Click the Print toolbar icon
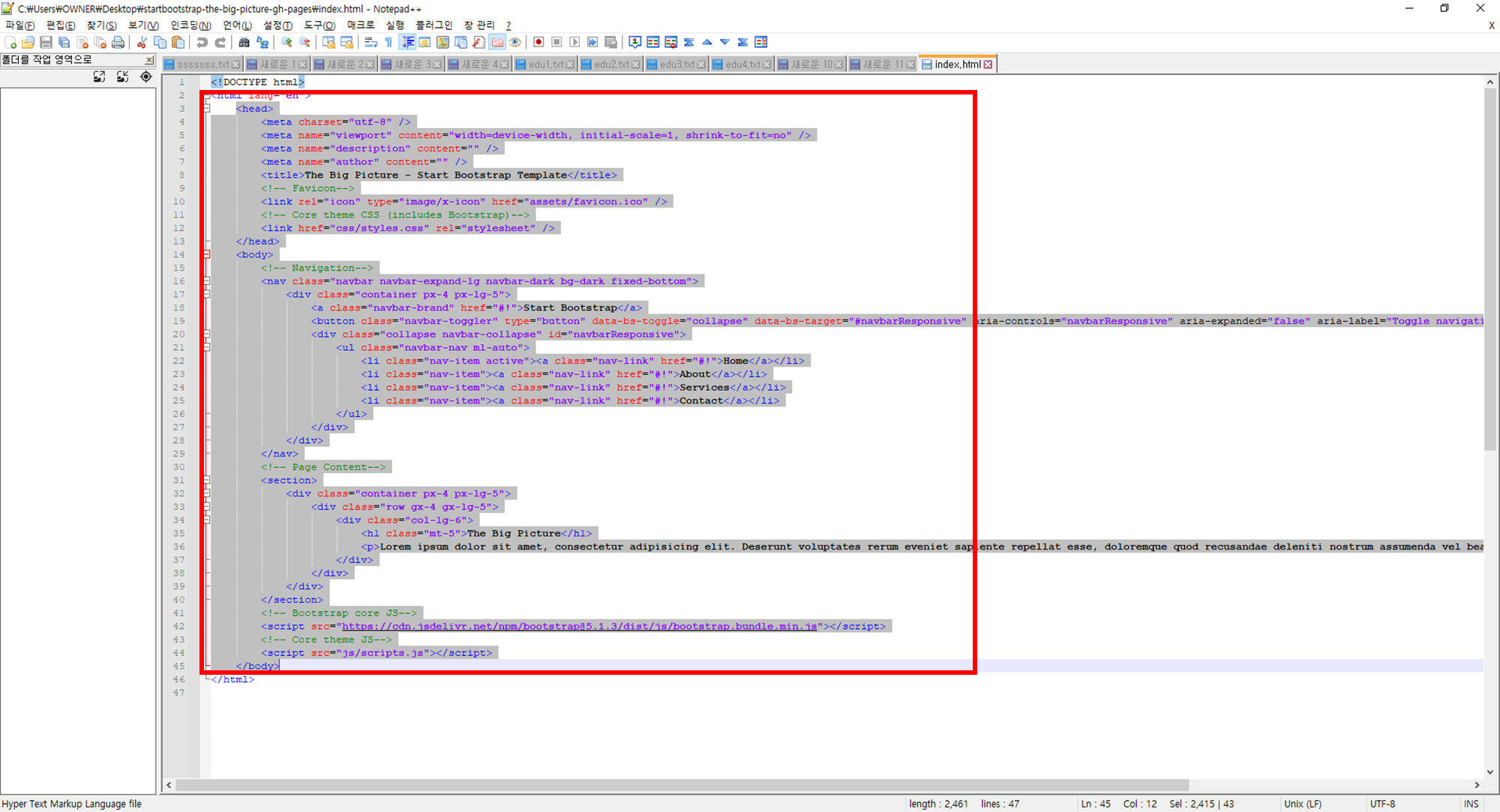Image resolution: width=1500 pixels, height=812 pixels. (x=118, y=43)
